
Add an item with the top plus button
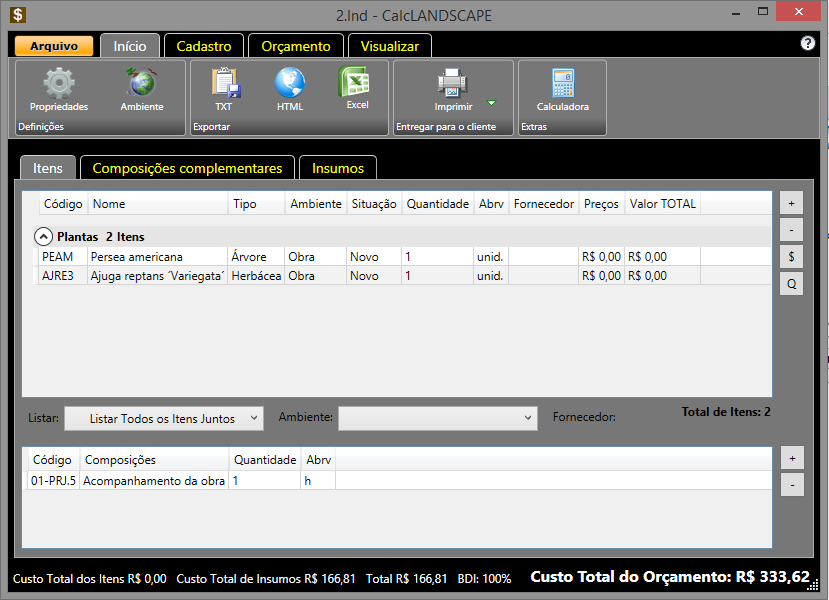[791, 203]
